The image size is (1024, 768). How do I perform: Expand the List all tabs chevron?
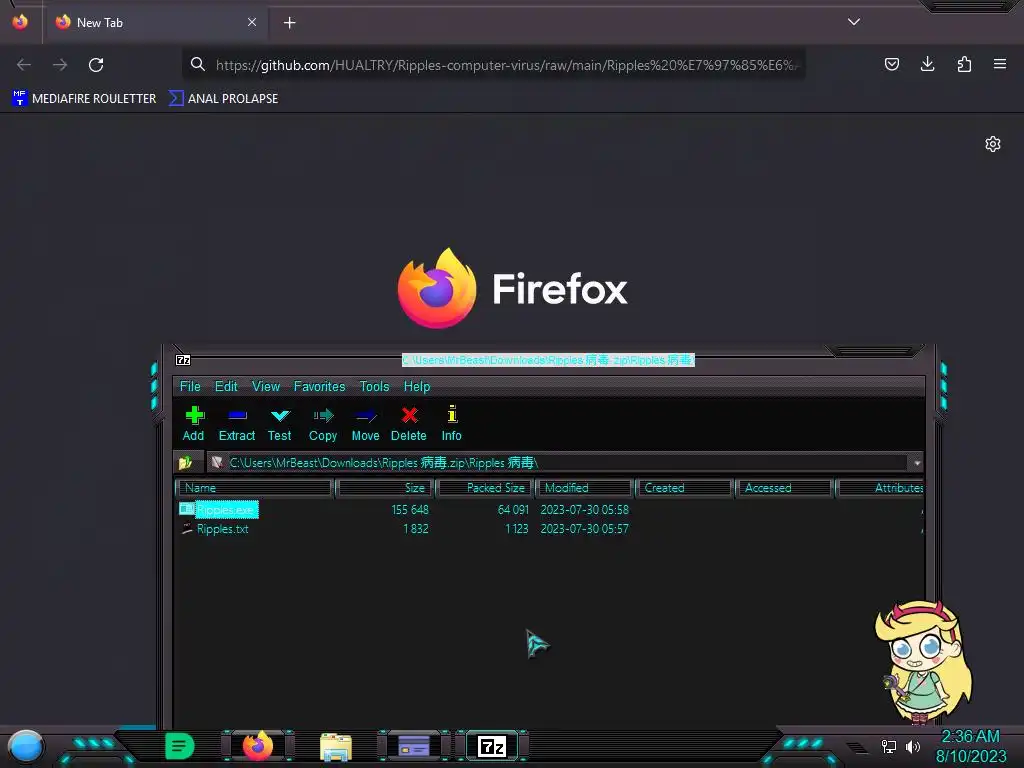click(x=854, y=22)
